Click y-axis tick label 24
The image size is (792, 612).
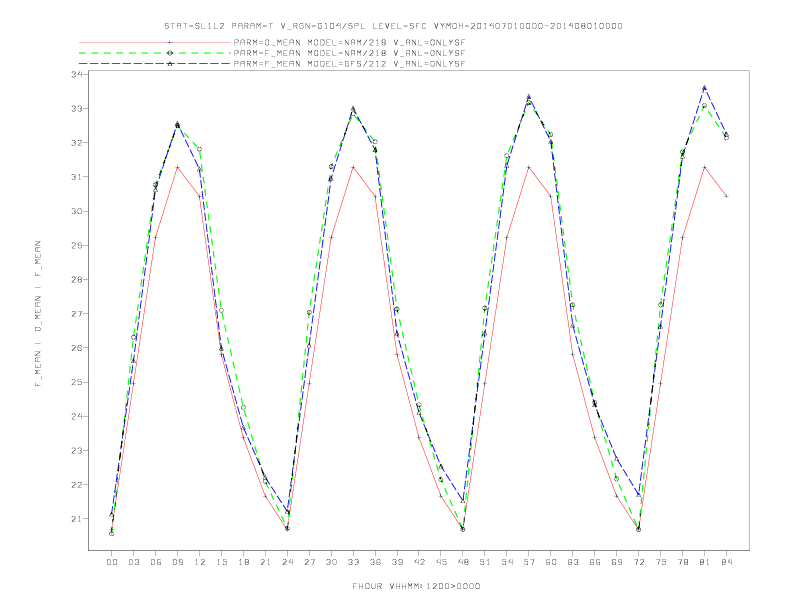(x=77, y=416)
